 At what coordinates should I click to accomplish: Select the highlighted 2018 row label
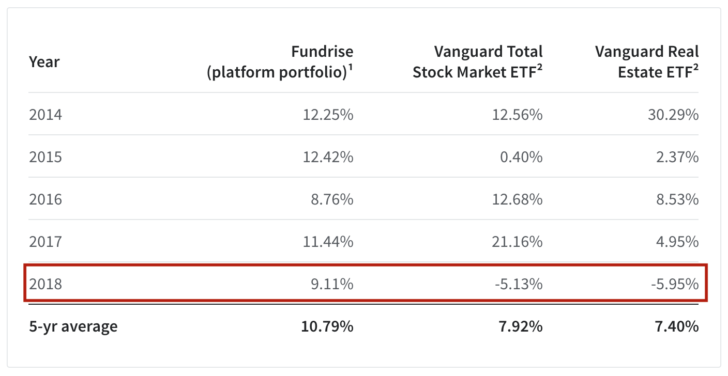point(45,284)
